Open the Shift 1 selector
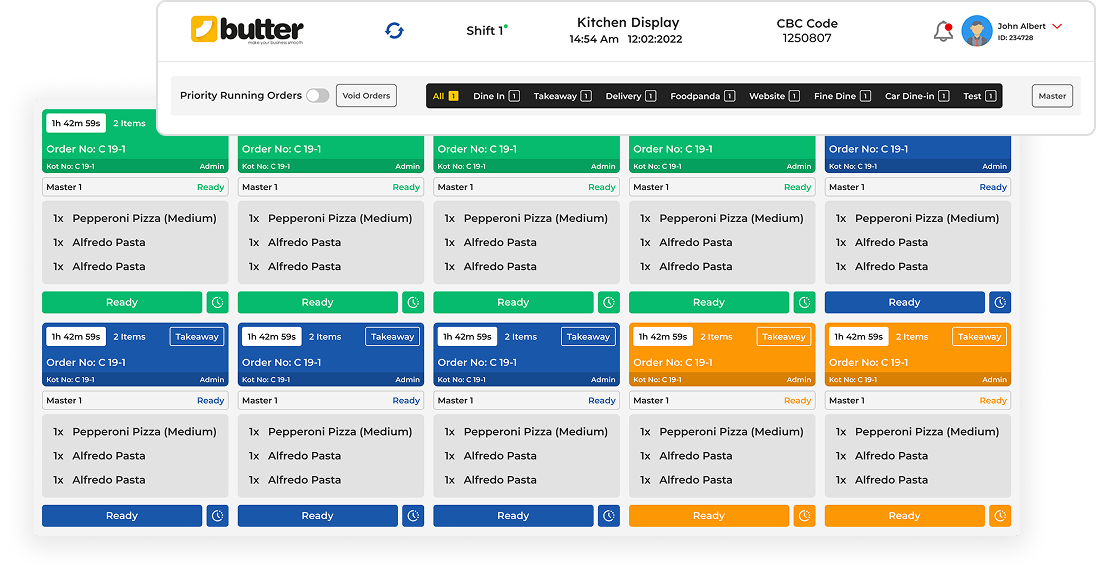Image resolution: width=1096 pixels, height=574 pixels. tap(486, 31)
